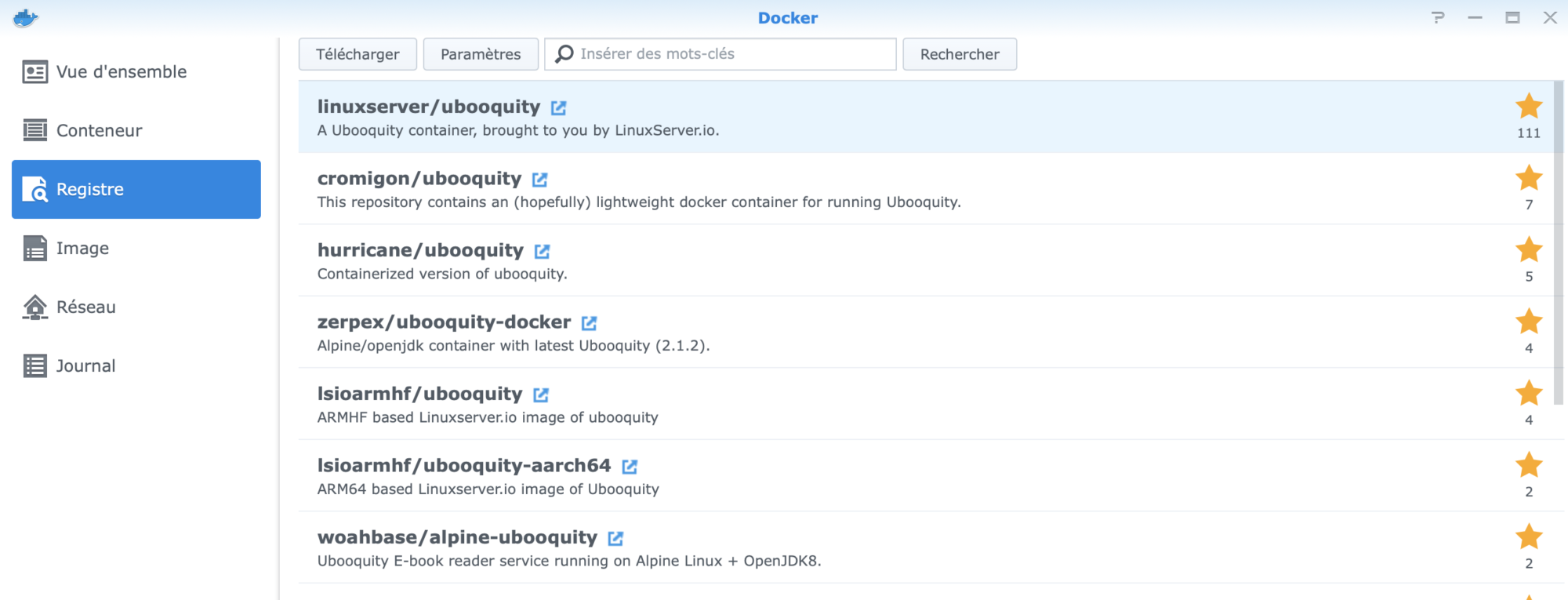Click the star icon of zerpex/ubooquity-docker
The width and height of the screenshot is (1568, 600).
click(x=1529, y=322)
